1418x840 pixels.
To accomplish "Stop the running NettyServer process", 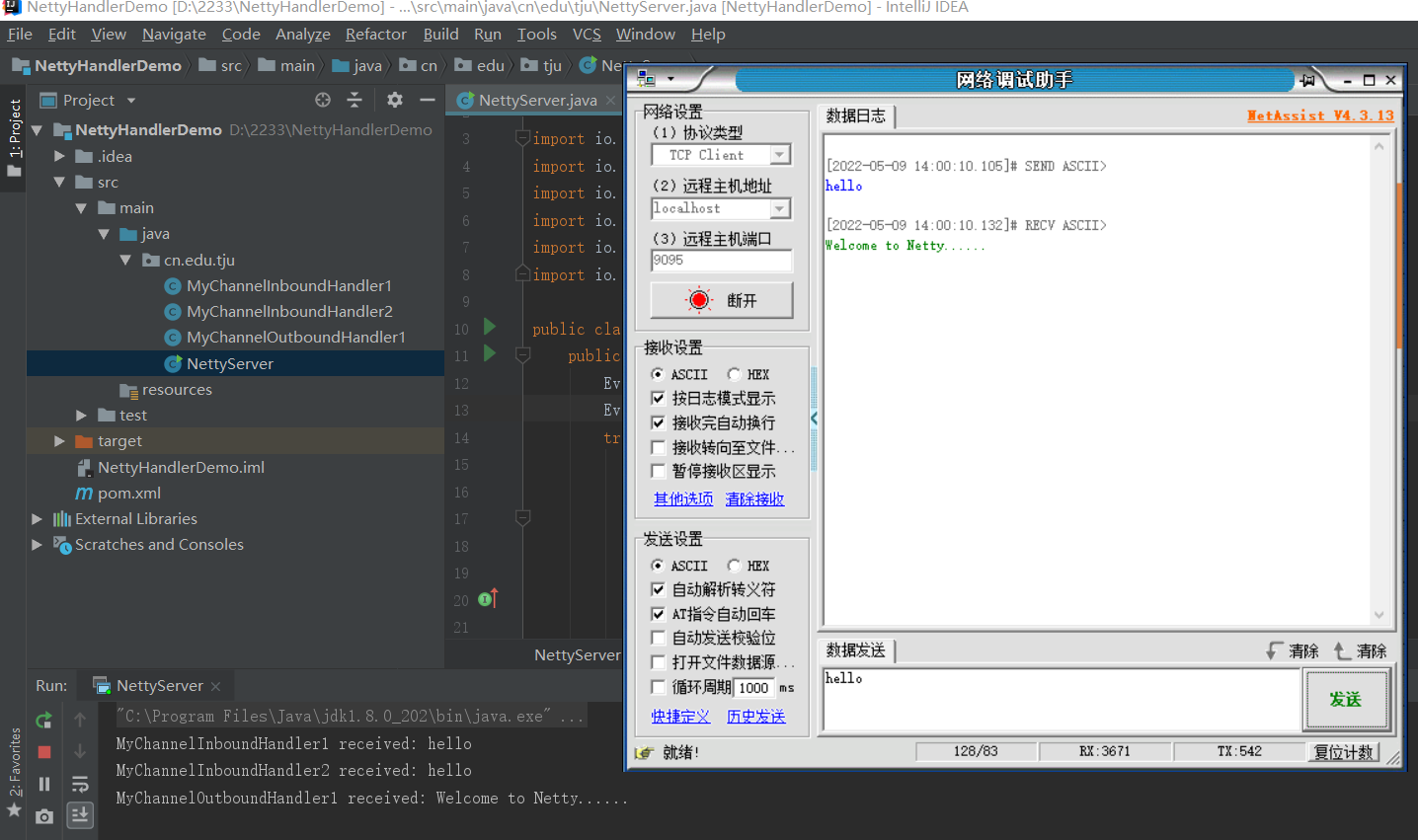I will (43, 752).
